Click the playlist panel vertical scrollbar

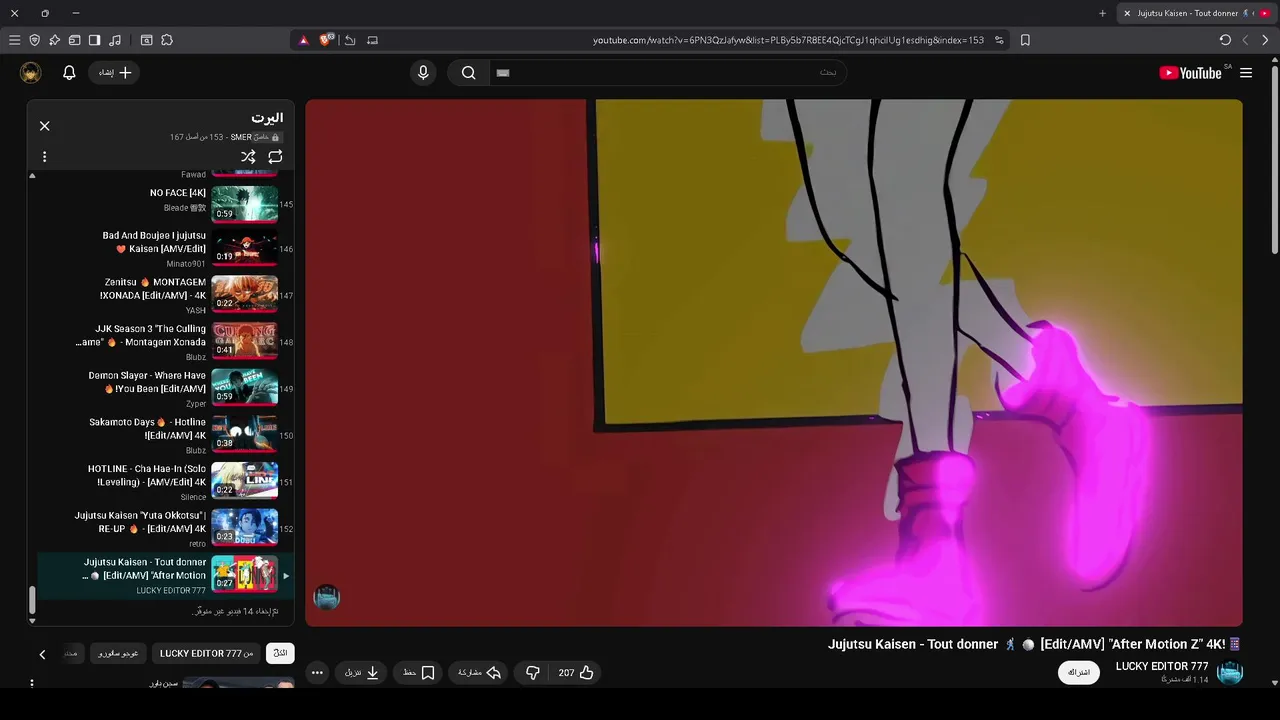[32, 599]
